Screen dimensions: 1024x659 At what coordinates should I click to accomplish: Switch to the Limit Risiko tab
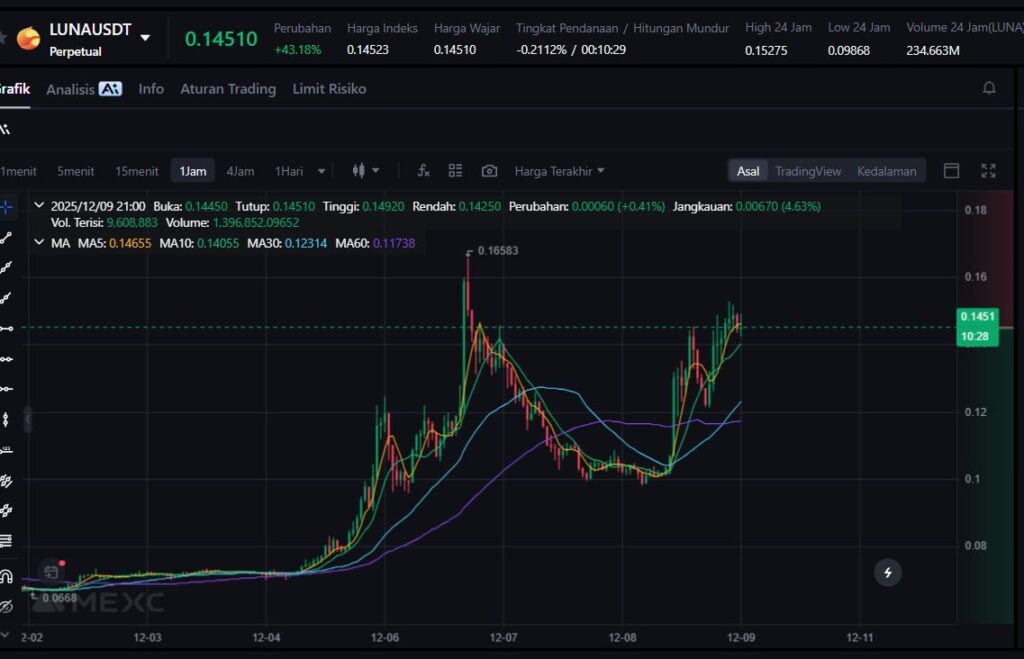329,89
